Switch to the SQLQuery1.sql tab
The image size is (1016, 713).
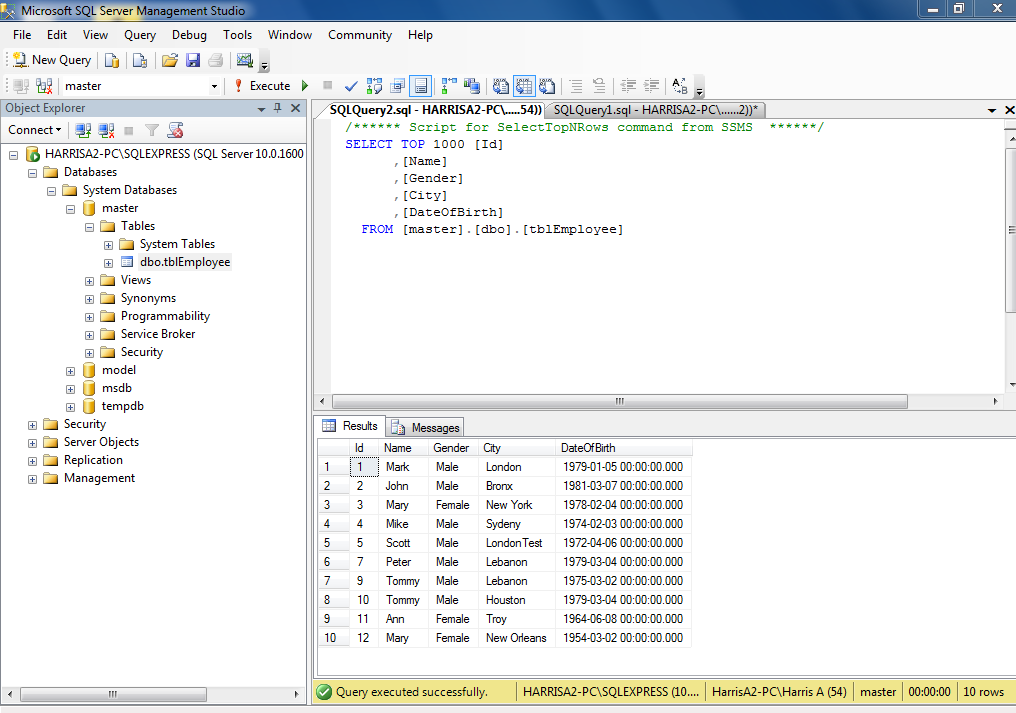coord(655,110)
